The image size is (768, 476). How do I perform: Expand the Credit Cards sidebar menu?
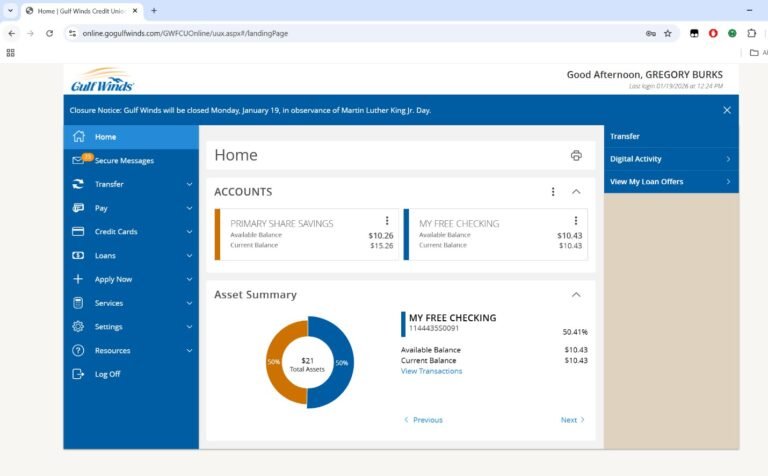click(x=189, y=232)
